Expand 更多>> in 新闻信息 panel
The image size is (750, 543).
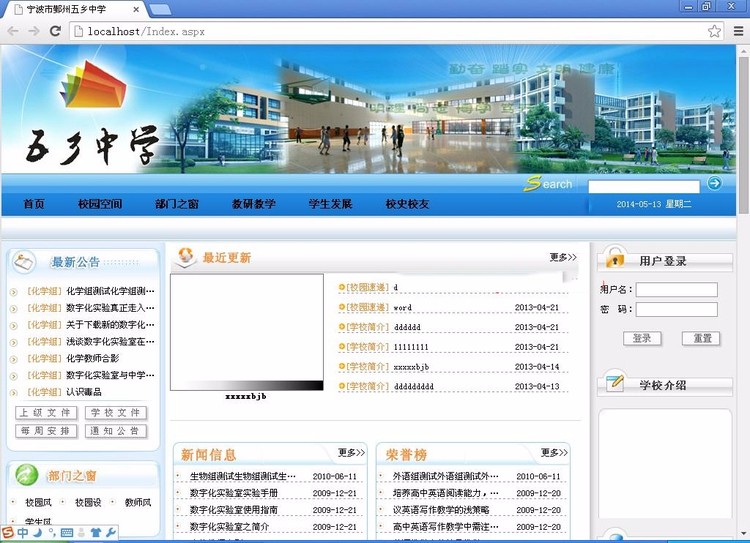pyautogui.click(x=352, y=453)
